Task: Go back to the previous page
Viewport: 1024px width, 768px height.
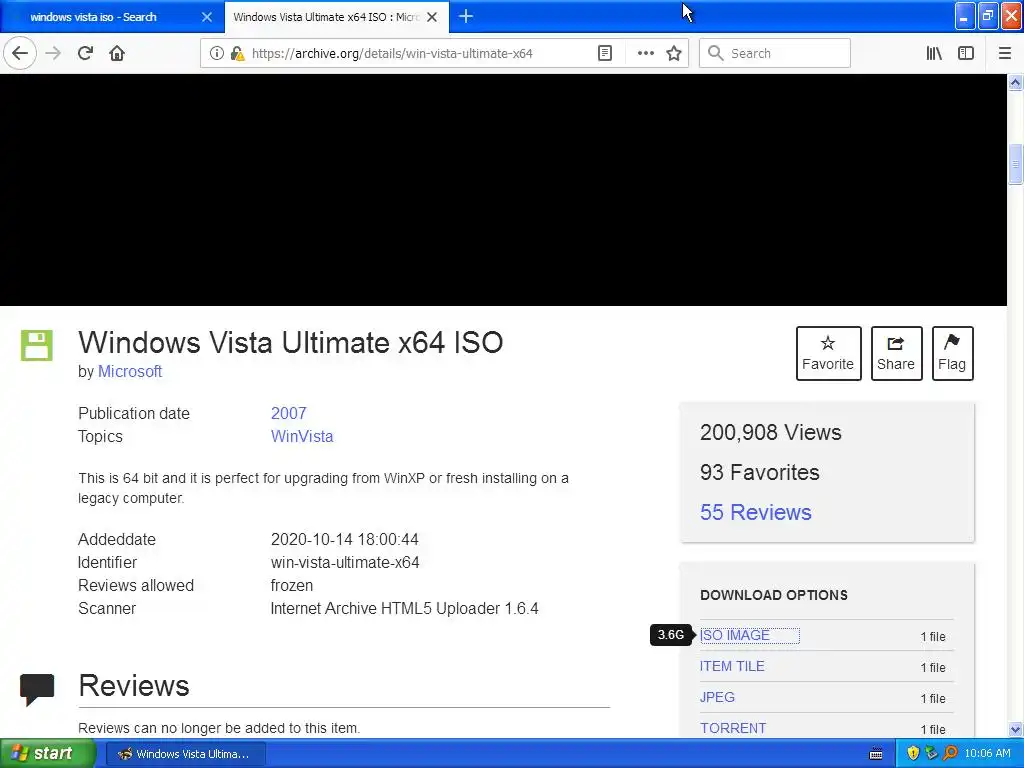Action: click(20, 53)
